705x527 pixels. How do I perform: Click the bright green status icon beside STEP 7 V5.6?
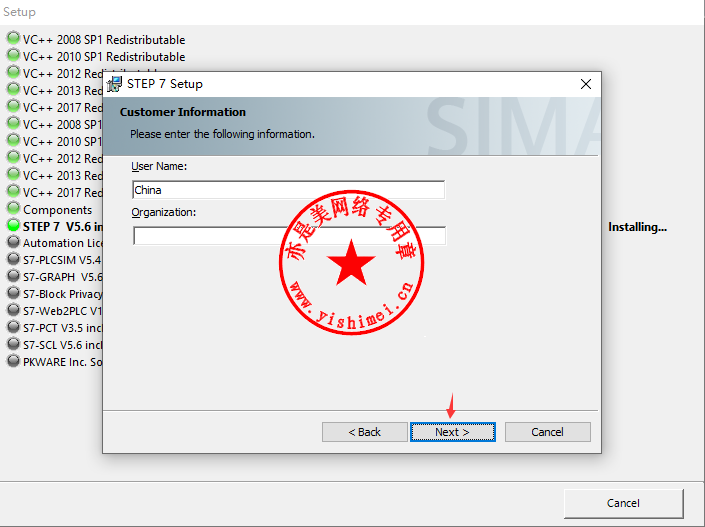[13, 225]
